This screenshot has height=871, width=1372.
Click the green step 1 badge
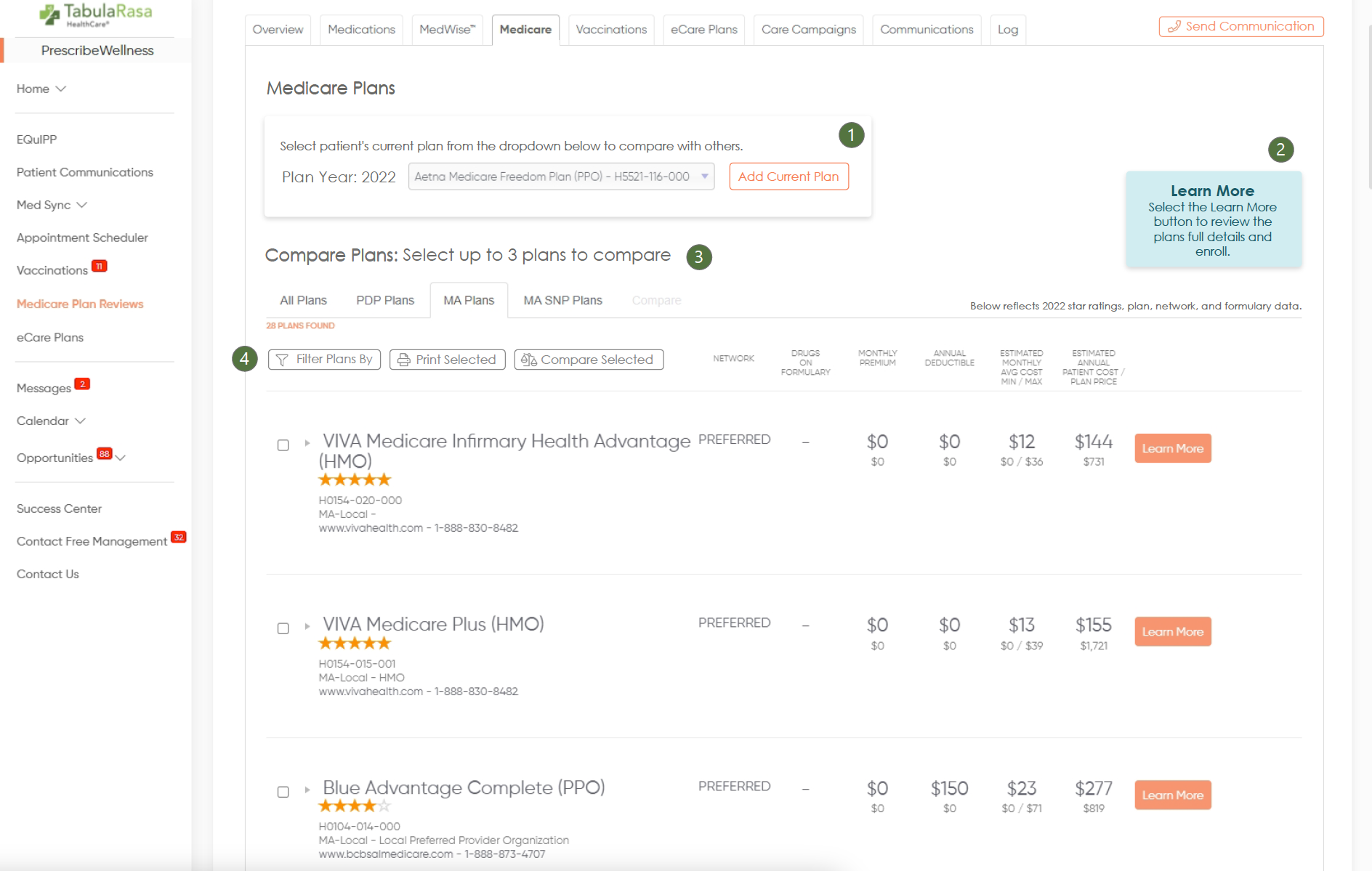pos(851,135)
